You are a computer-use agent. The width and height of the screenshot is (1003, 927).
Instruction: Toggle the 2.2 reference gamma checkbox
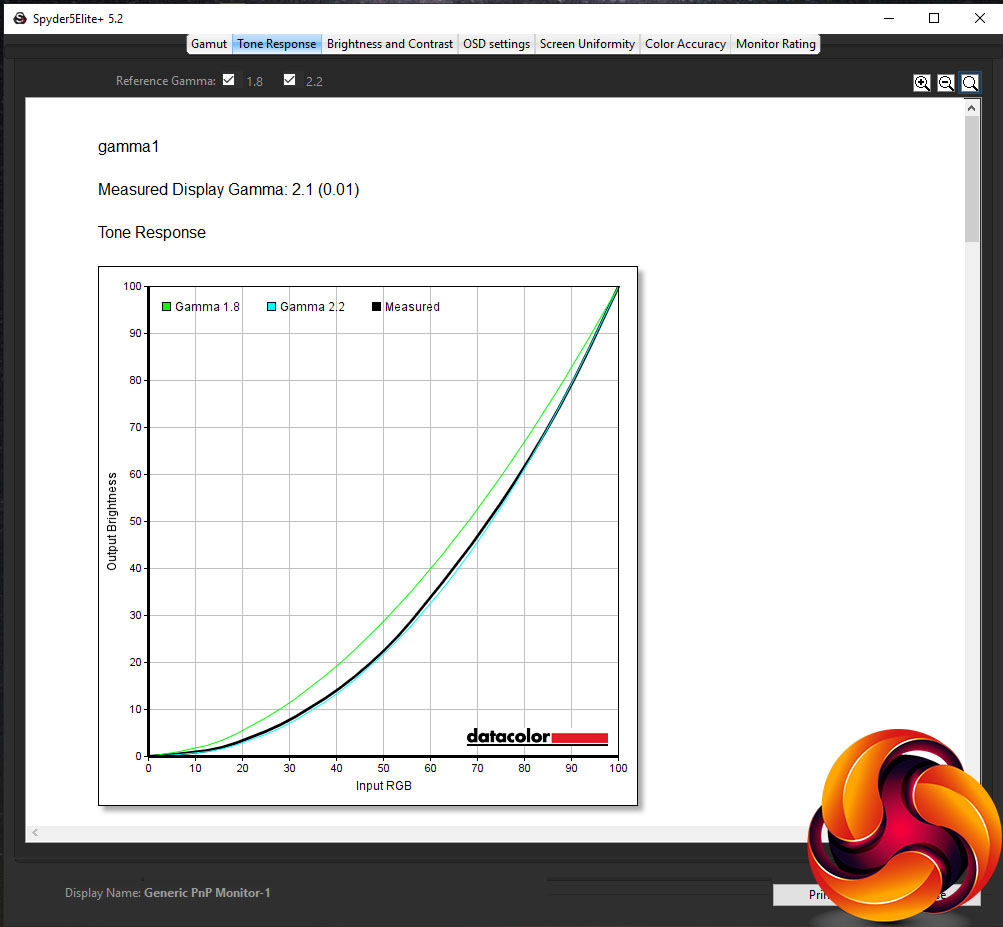click(289, 80)
